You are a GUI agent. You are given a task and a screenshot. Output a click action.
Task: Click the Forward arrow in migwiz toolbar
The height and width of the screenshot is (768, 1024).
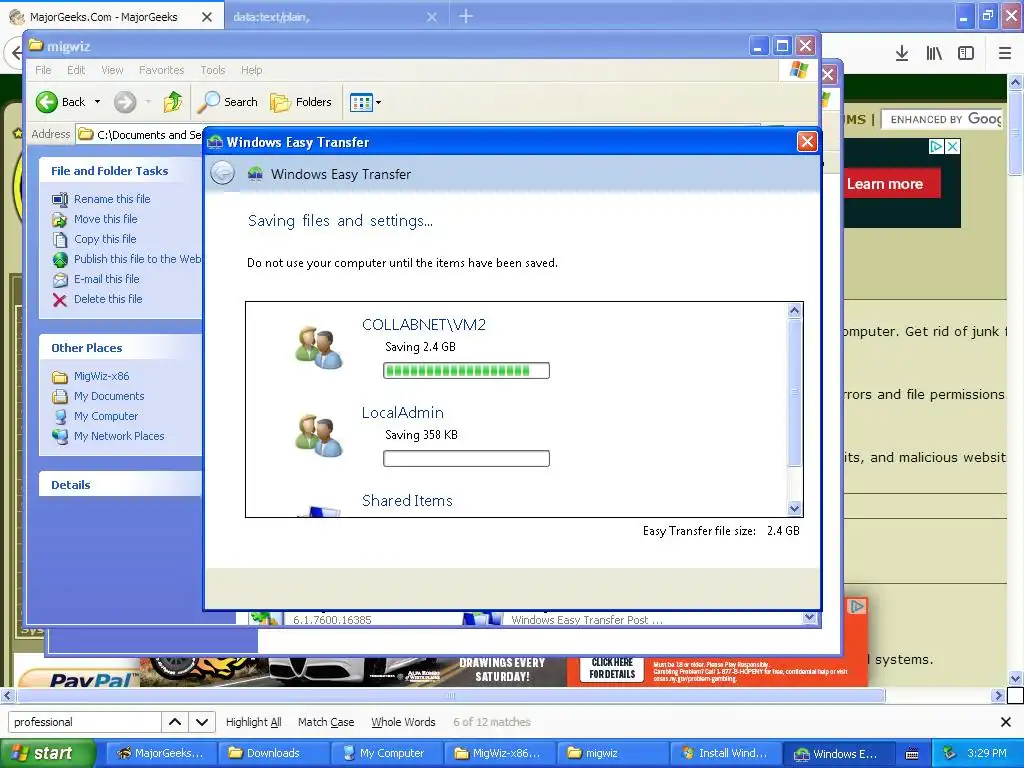(125, 102)
